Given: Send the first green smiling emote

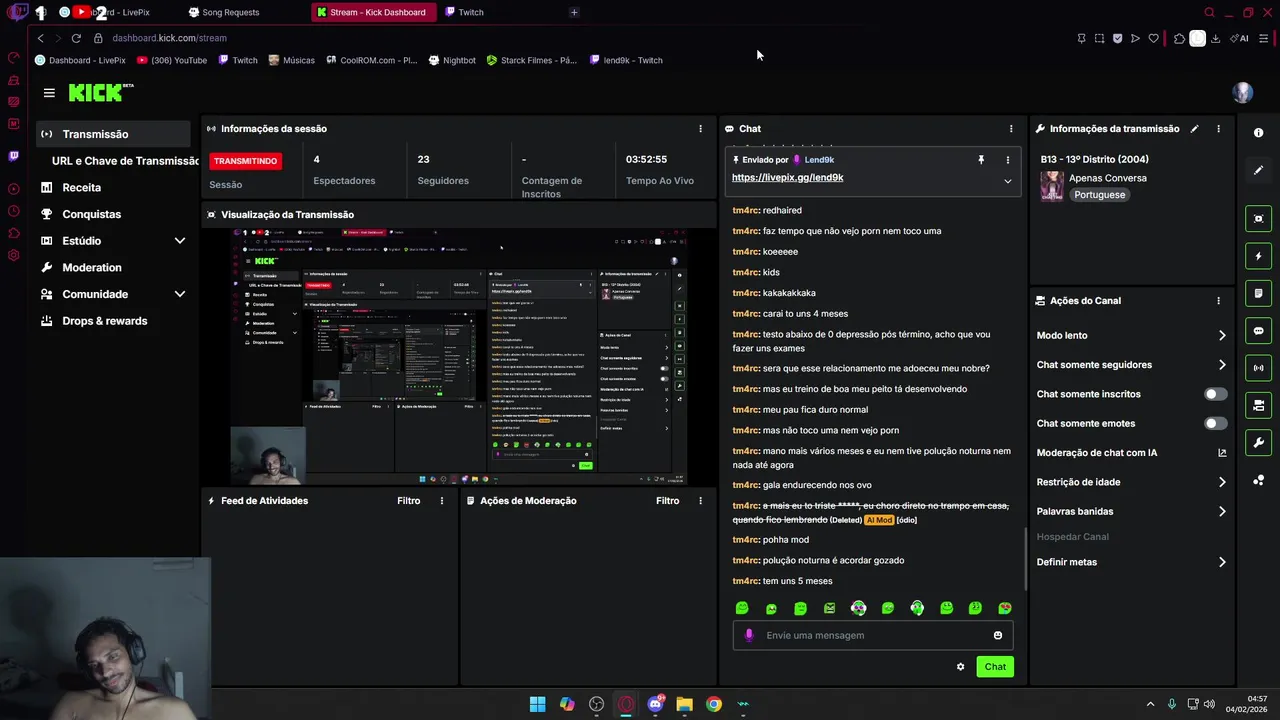Looking at the screenshot, I should point(742,608).
